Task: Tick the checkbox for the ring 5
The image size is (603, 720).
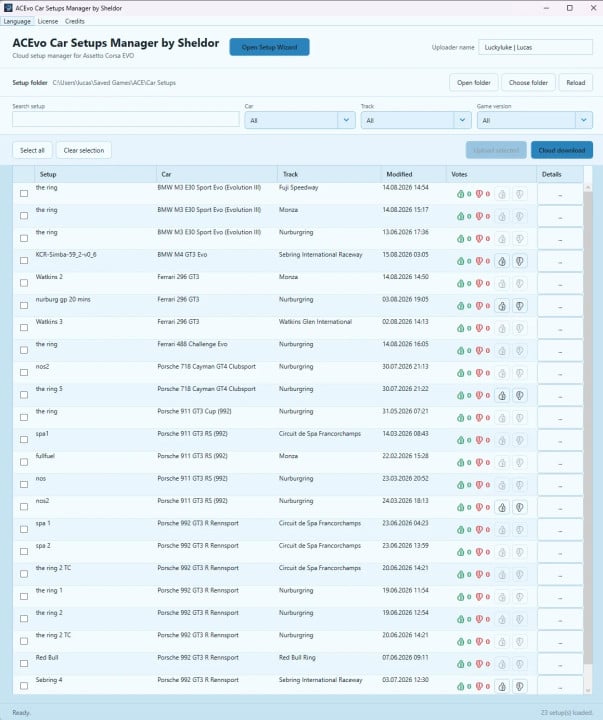Action: (x=24, y=395)
